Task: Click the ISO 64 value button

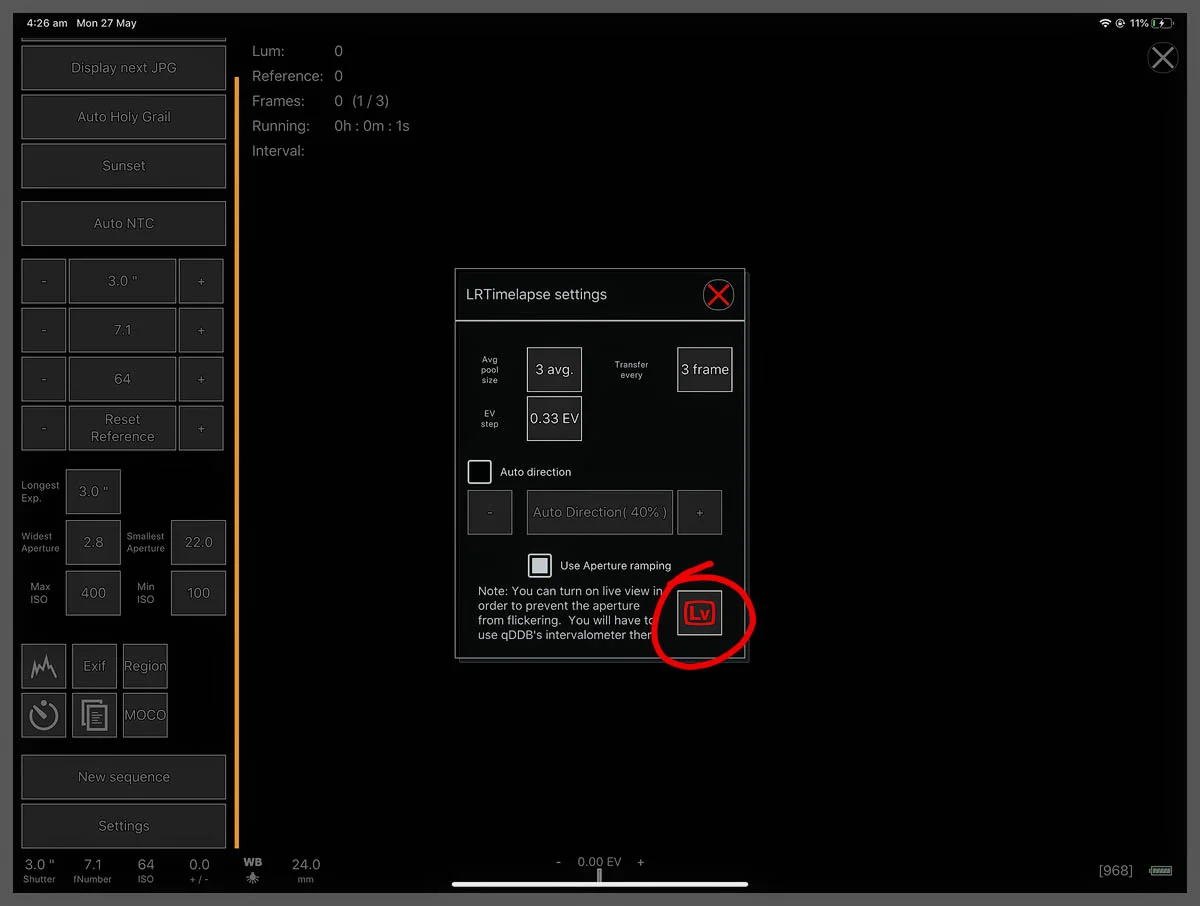Action: pos(122,379)
